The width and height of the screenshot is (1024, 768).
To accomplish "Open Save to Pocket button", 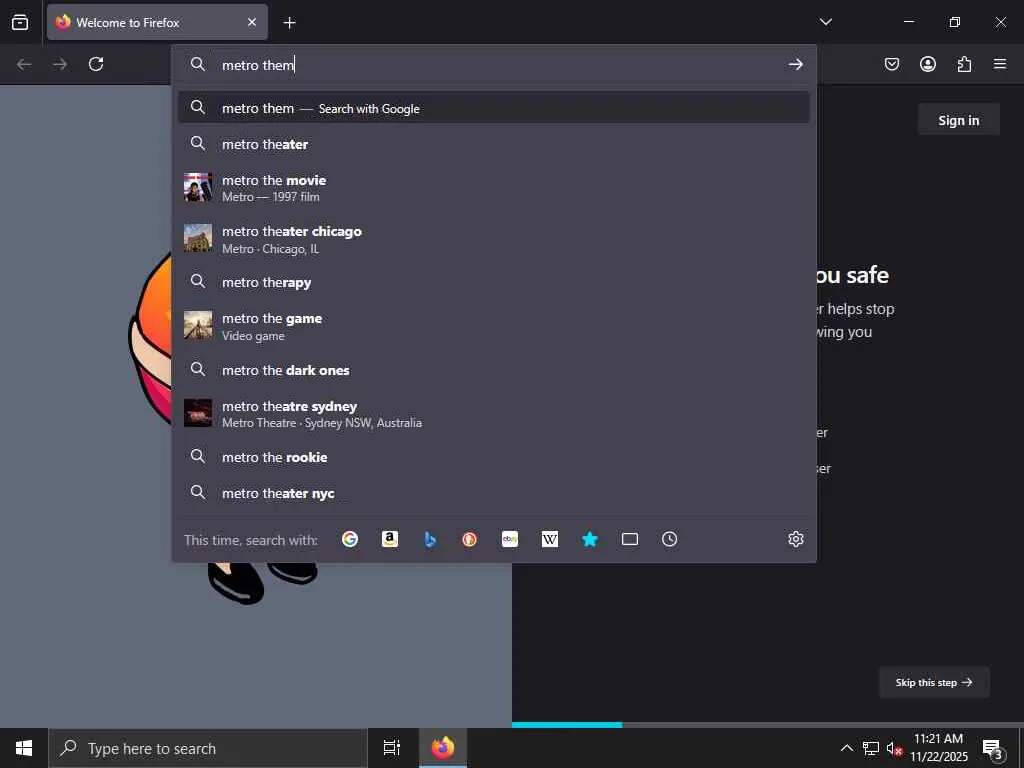I will click(x=892, y=64).
